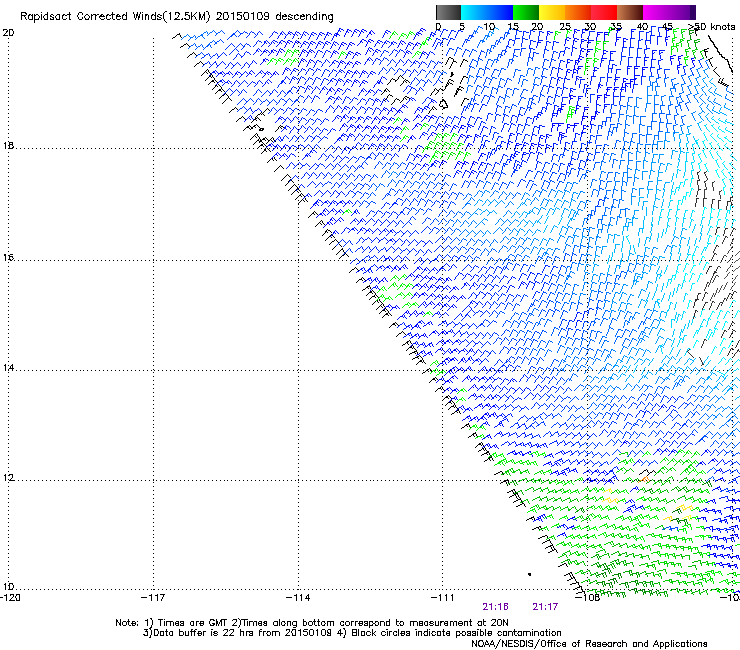Click the '18' latitude axis label
The height and width of the screenshot is (650, 740).
8,146
